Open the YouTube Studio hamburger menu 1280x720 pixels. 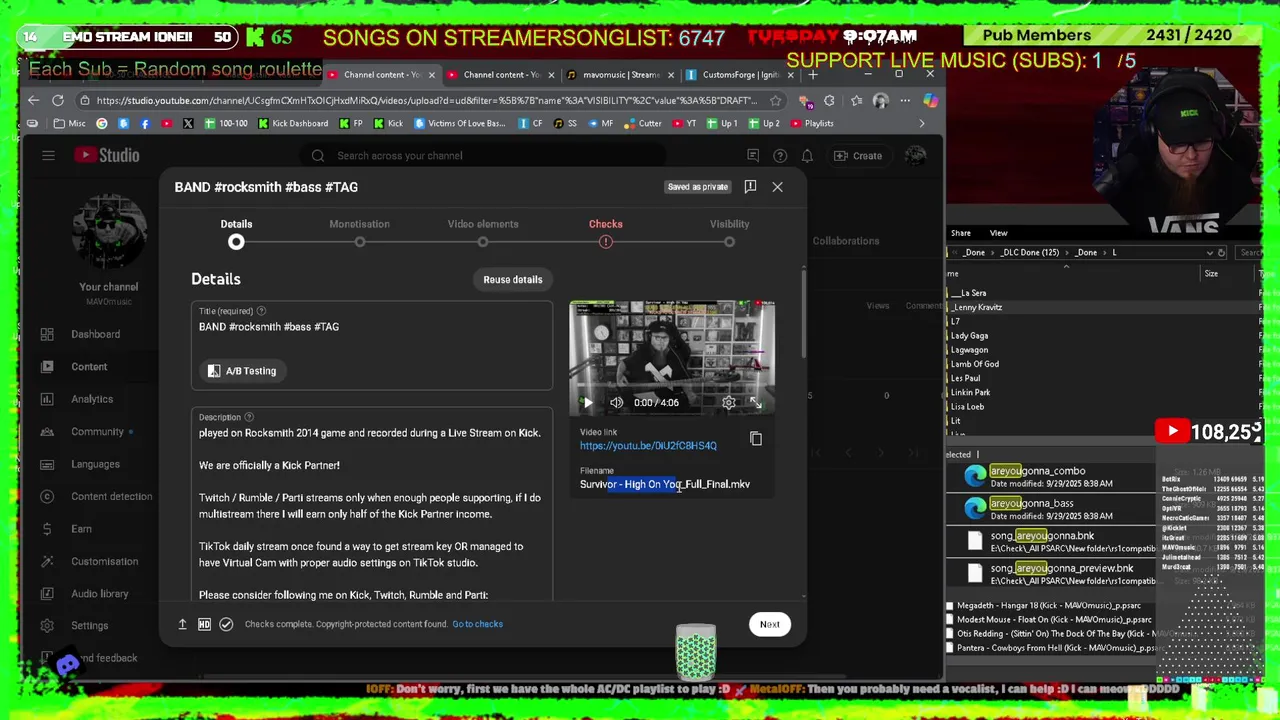click(48, 155)
